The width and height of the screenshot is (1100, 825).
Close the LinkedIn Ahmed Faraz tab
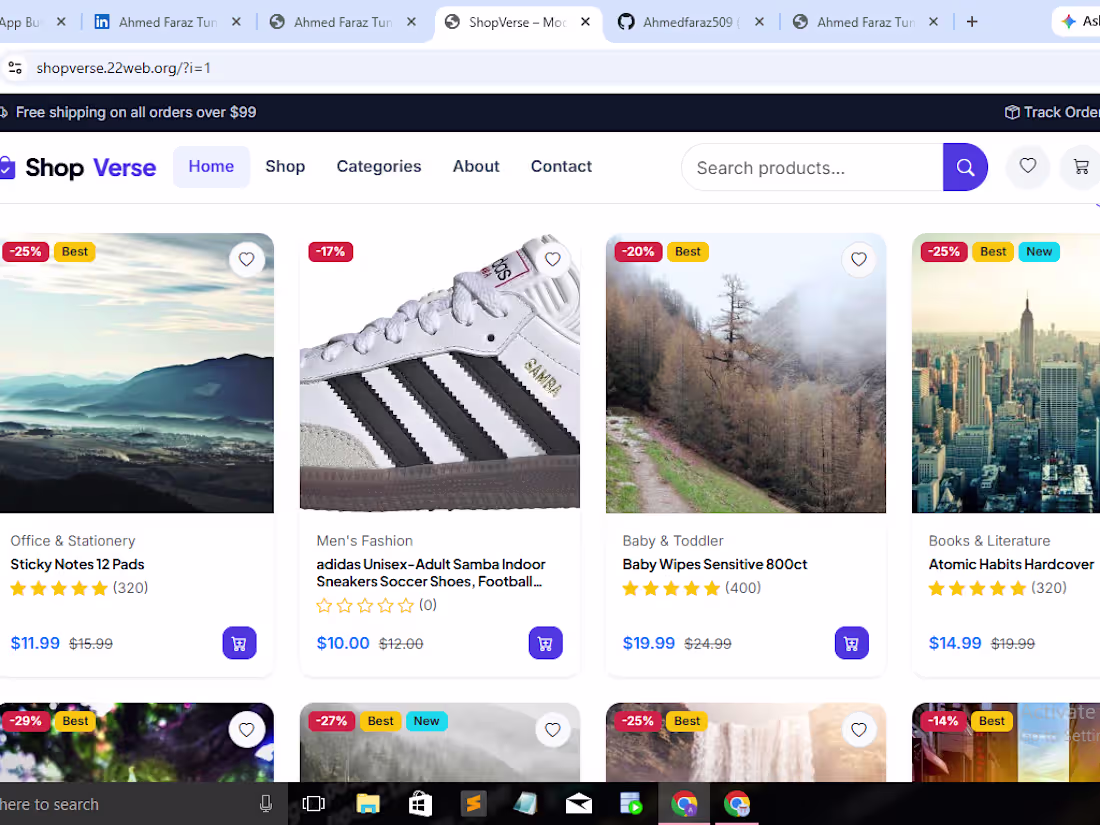point(236,22)
